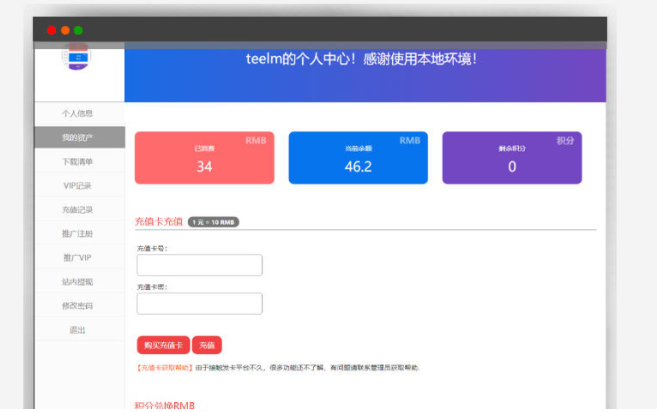
Task: Focus the 充值卡号 input field
Action: [x=199, y=265]
